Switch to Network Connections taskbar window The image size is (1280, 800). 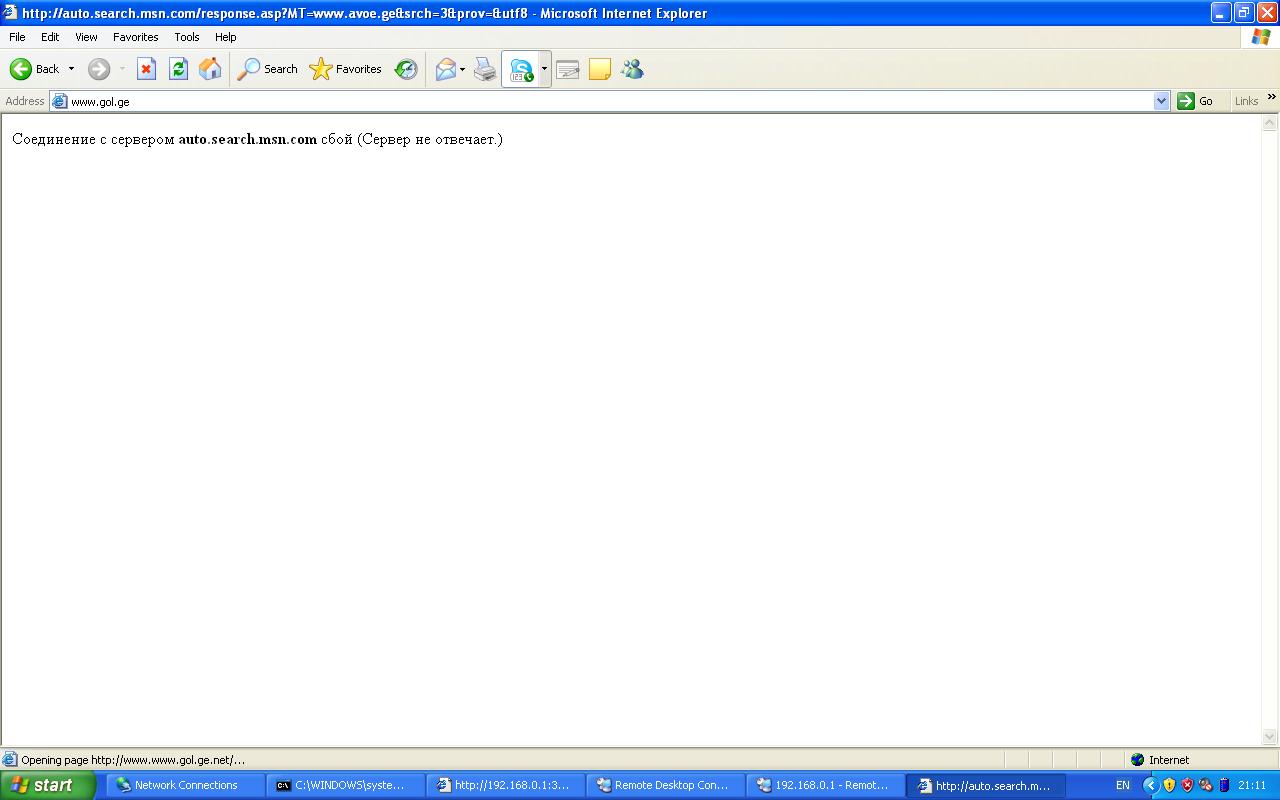pyautogui.click(x=186, y=785)
